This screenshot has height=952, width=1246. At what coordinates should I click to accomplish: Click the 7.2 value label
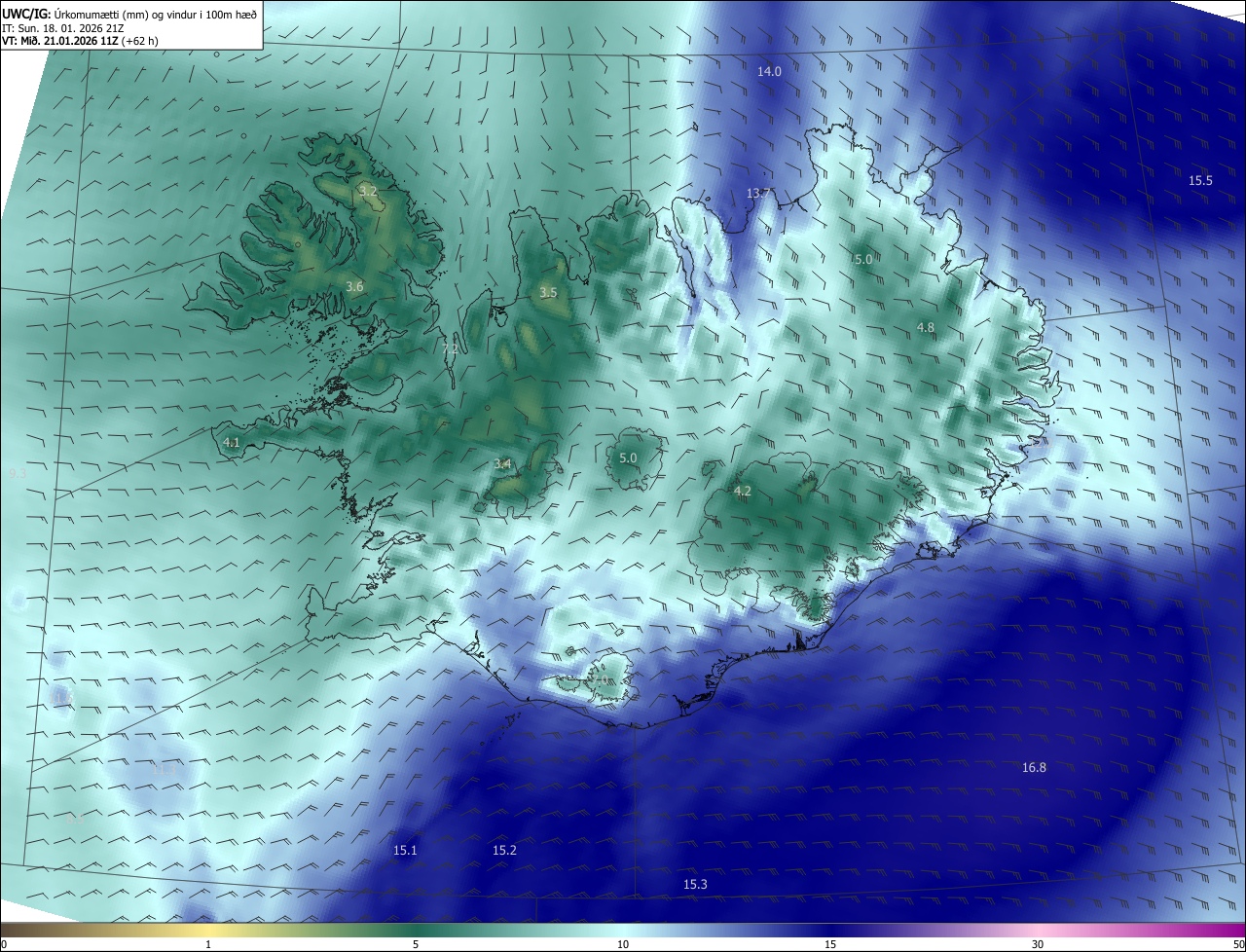point(450,348)
